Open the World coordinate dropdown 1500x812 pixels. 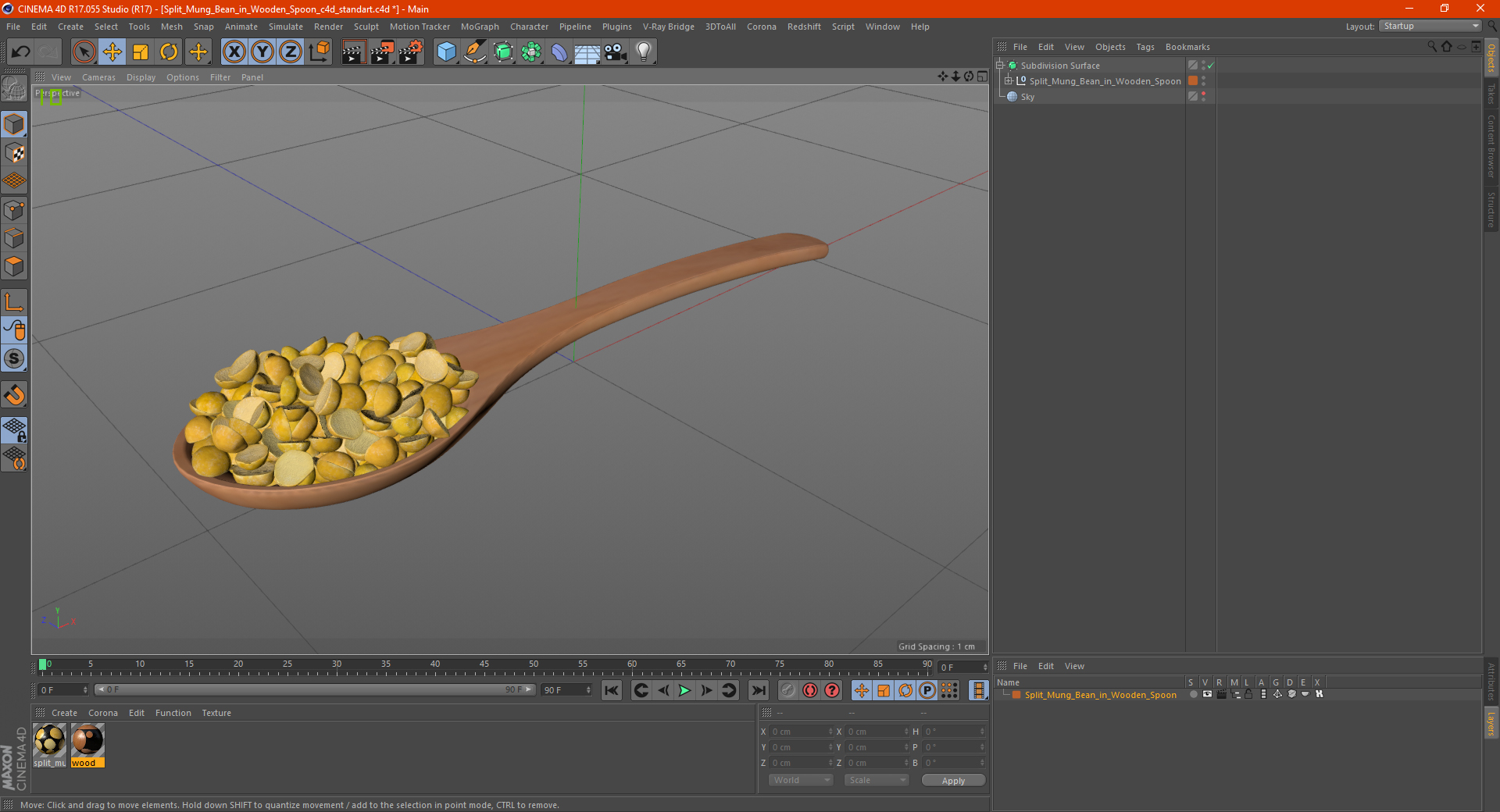801,780
